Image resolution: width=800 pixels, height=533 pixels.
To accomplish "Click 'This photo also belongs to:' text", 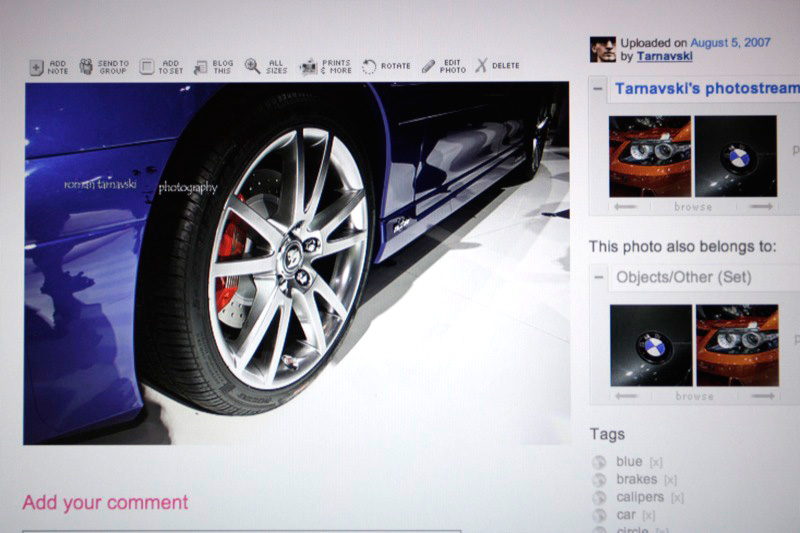I will coord(682,247).
